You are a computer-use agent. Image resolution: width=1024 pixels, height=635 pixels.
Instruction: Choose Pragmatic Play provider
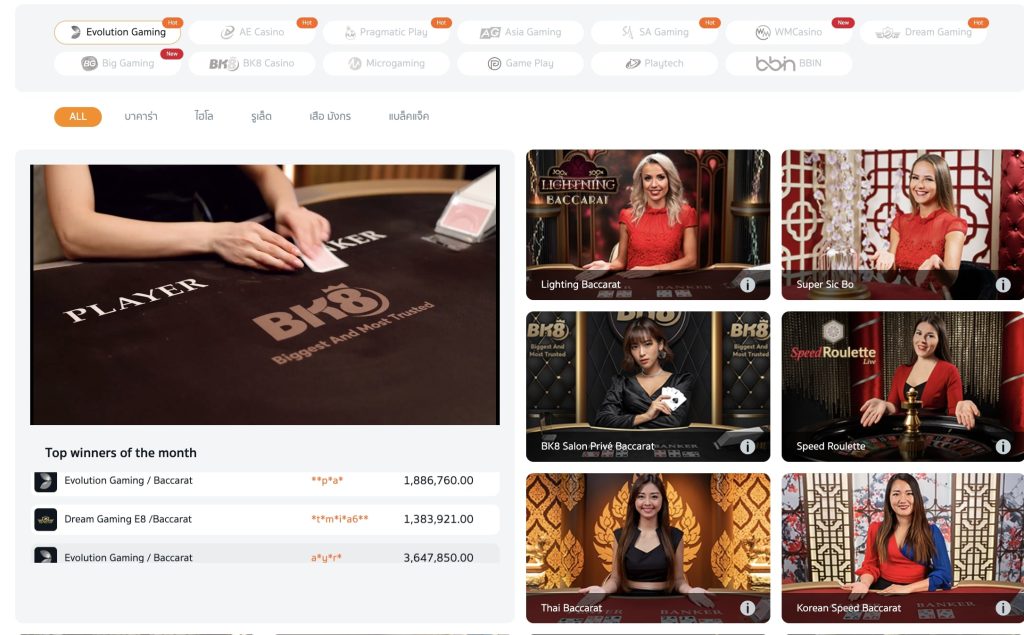[x=386, y=32]
